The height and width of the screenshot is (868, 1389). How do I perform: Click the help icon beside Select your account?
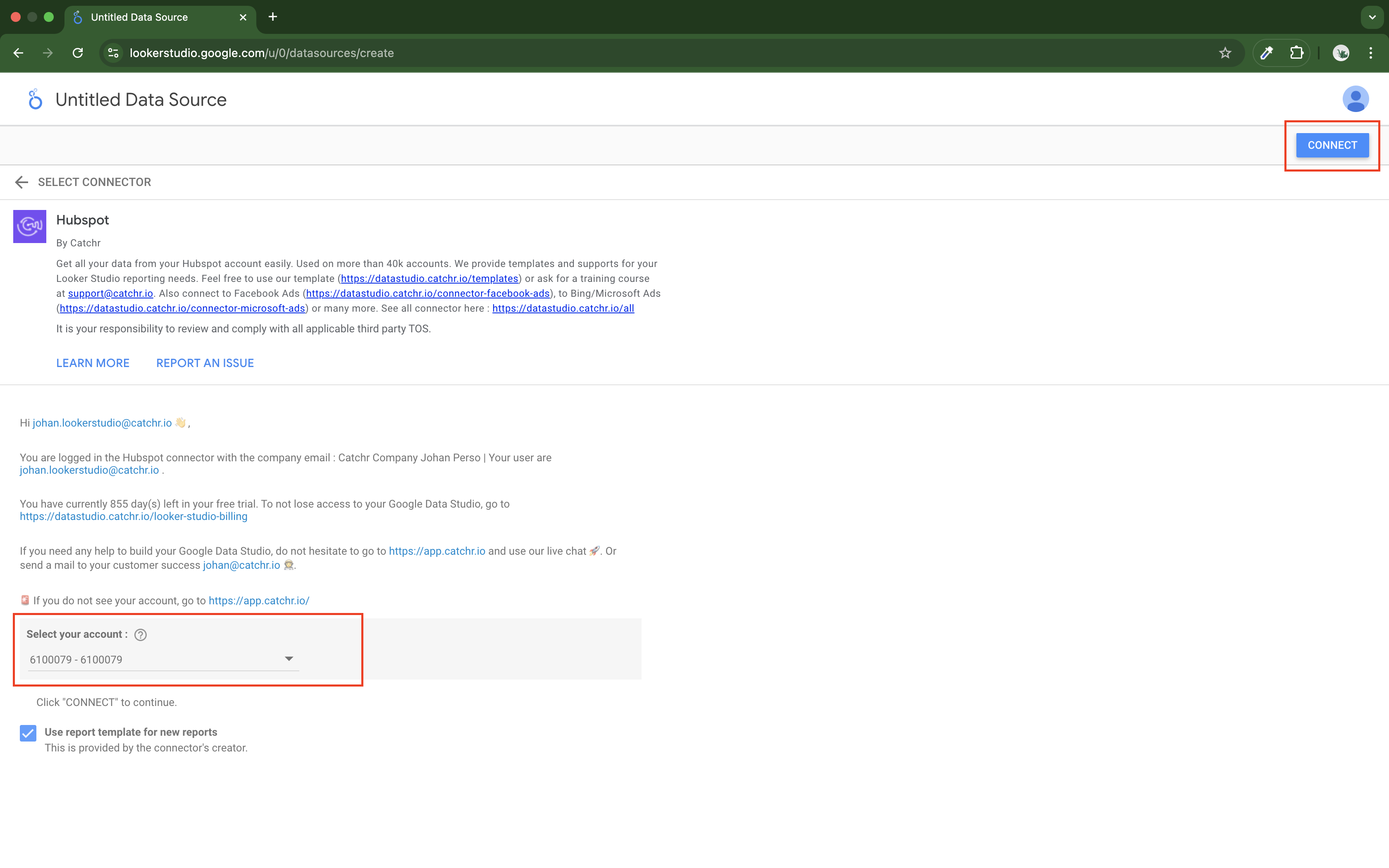141,634
